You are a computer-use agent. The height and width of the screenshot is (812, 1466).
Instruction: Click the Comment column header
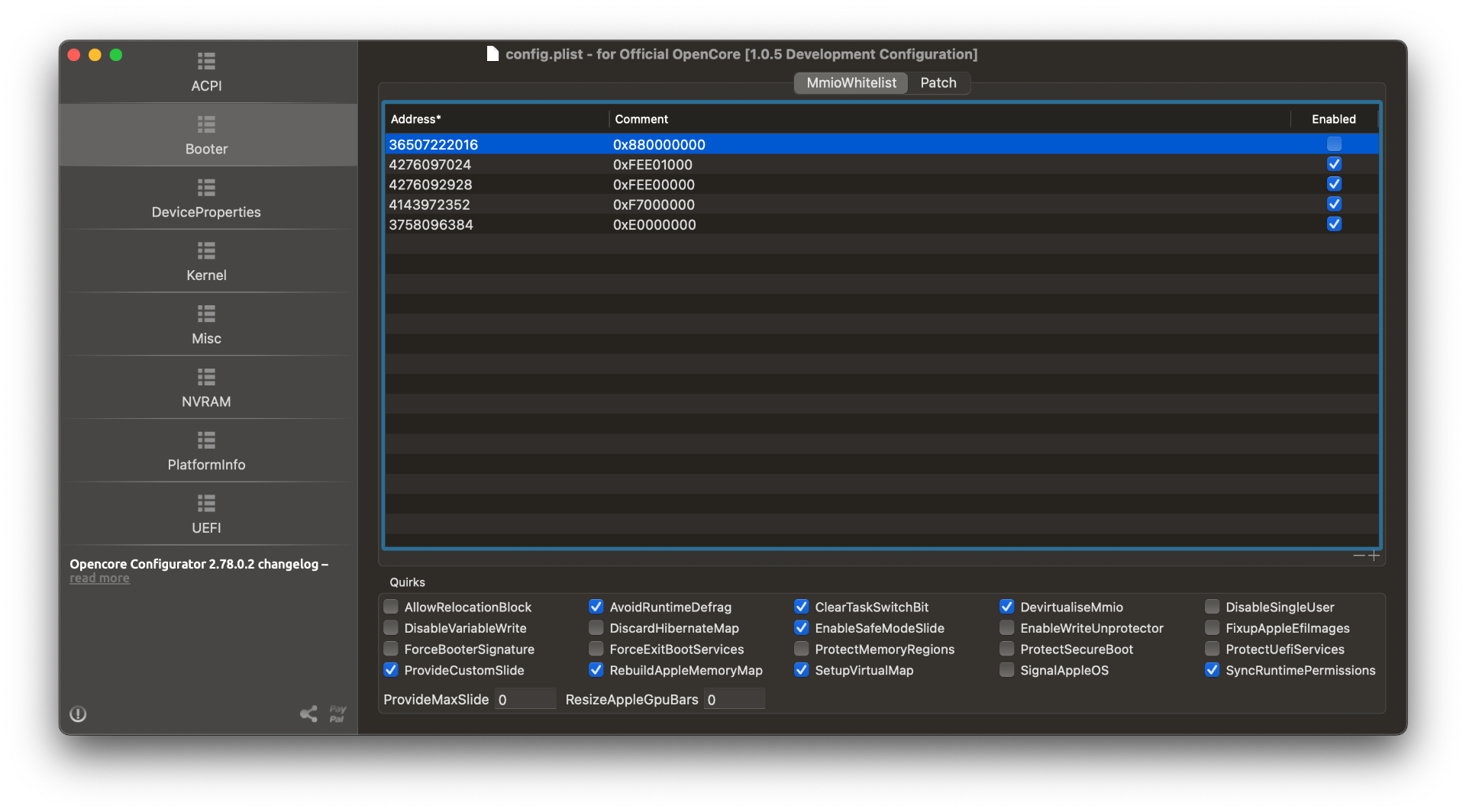point(950,119)
